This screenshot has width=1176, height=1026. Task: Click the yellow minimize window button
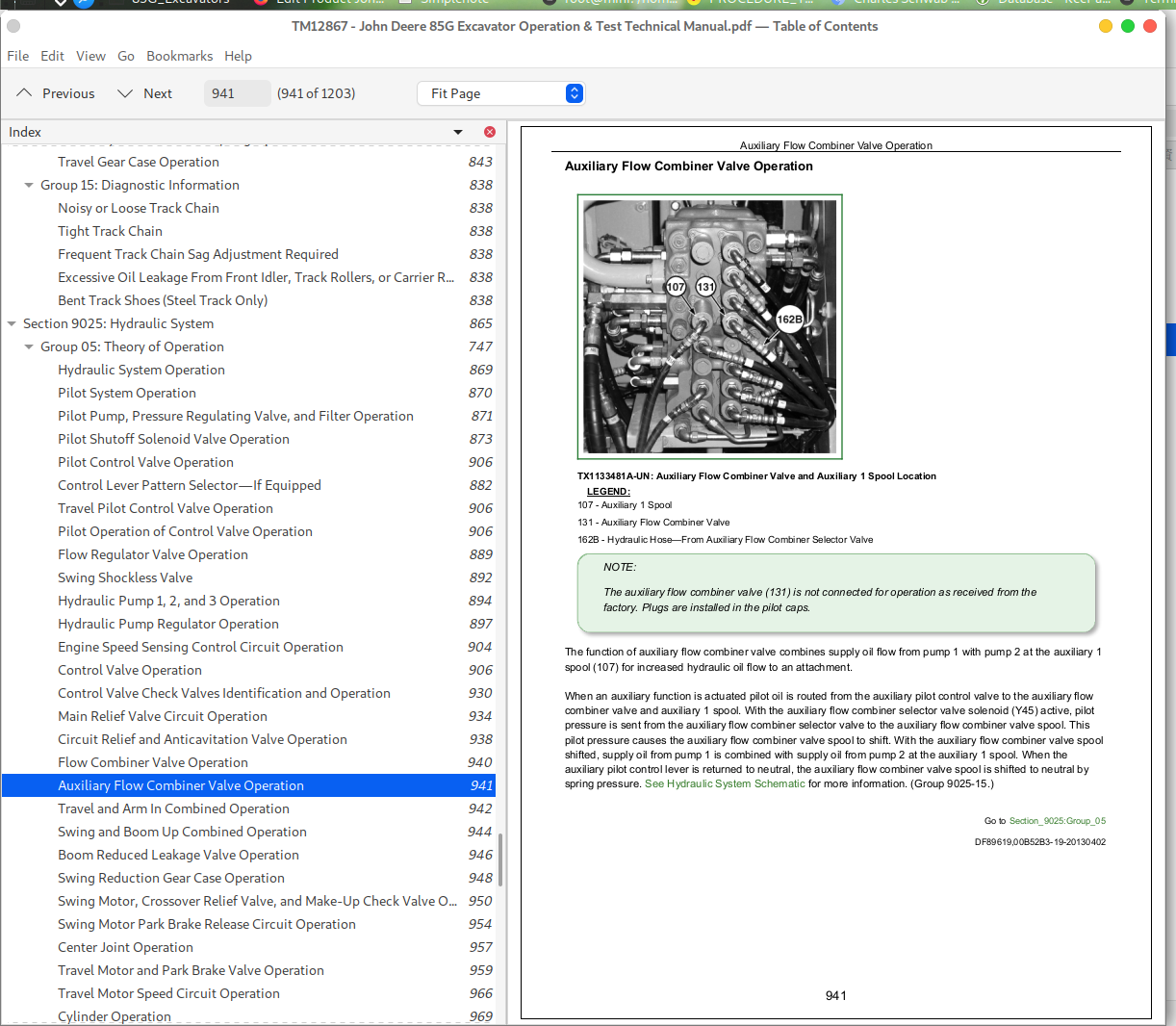(1106, 26)
